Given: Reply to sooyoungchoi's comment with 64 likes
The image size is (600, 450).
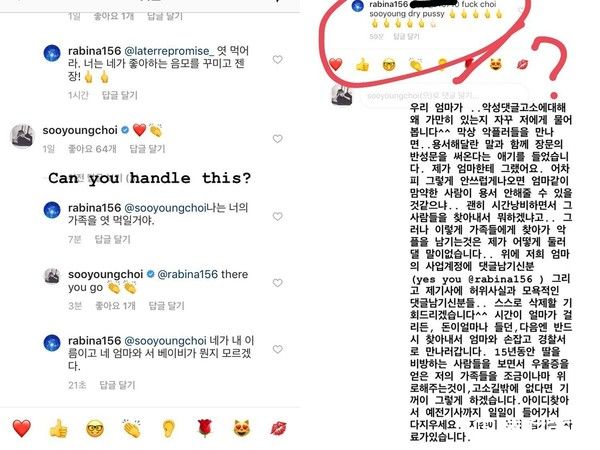Looking at the screenshot, I should click(147, 149).
